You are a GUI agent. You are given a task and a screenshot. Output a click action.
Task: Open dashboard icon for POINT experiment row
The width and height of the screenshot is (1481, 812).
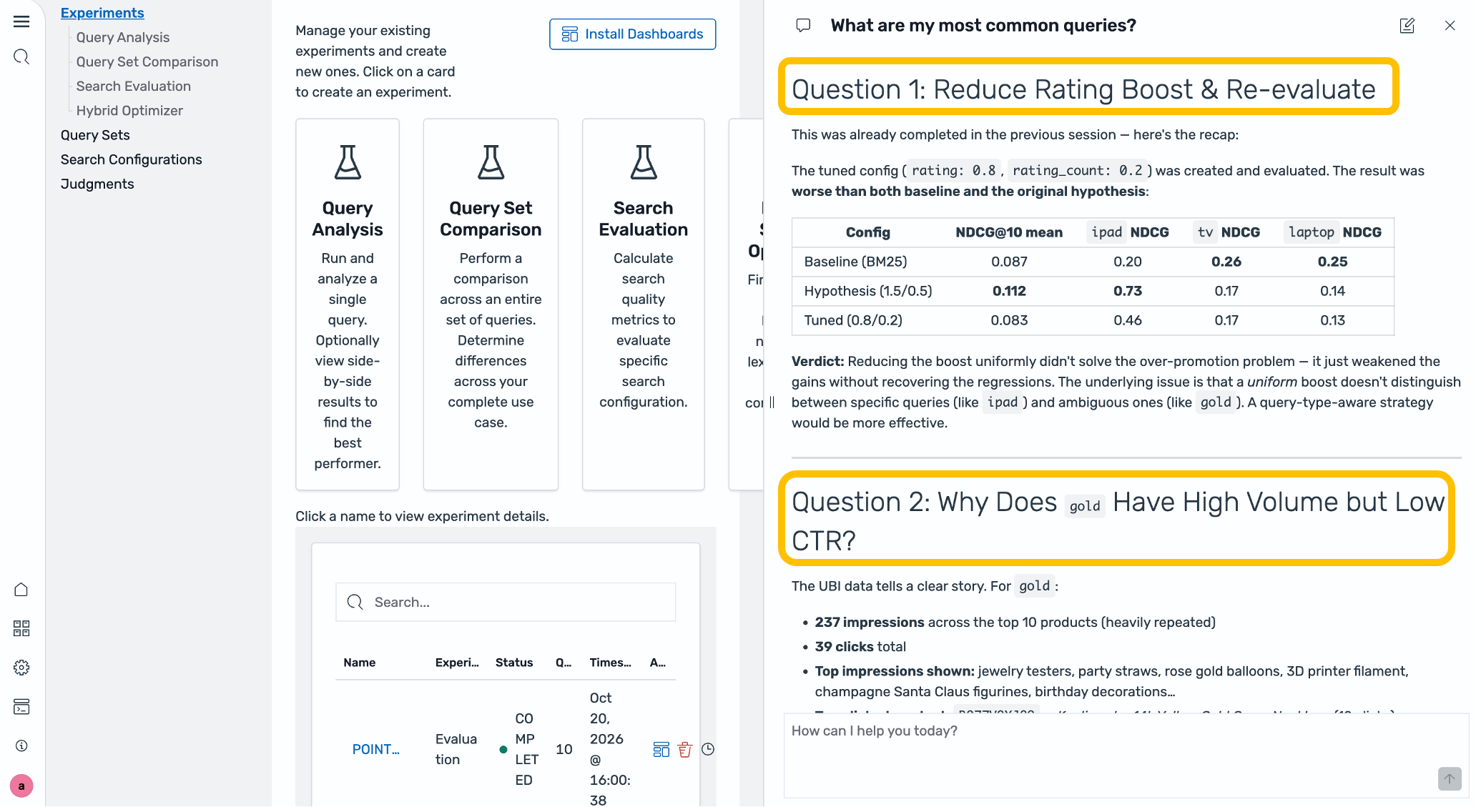pos(661,749)
